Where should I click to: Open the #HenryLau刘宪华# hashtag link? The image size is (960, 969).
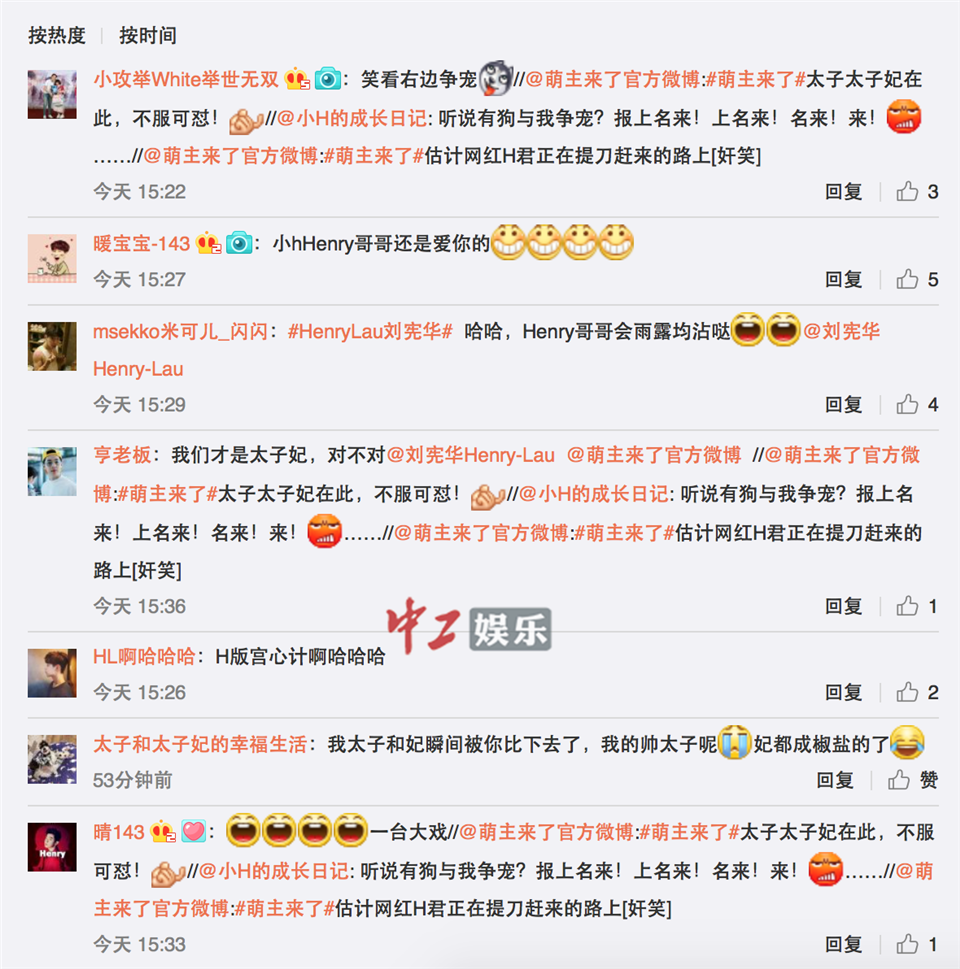click(370, 331)
